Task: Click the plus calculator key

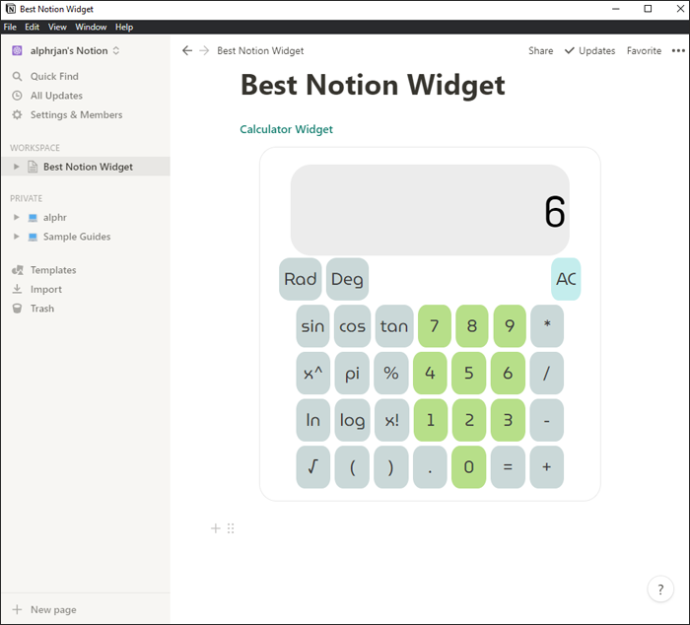Action: click(547, 467)
